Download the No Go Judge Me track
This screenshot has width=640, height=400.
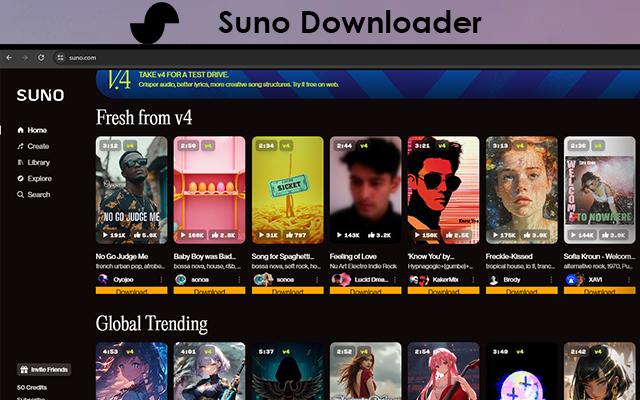(x=131, y=291)
